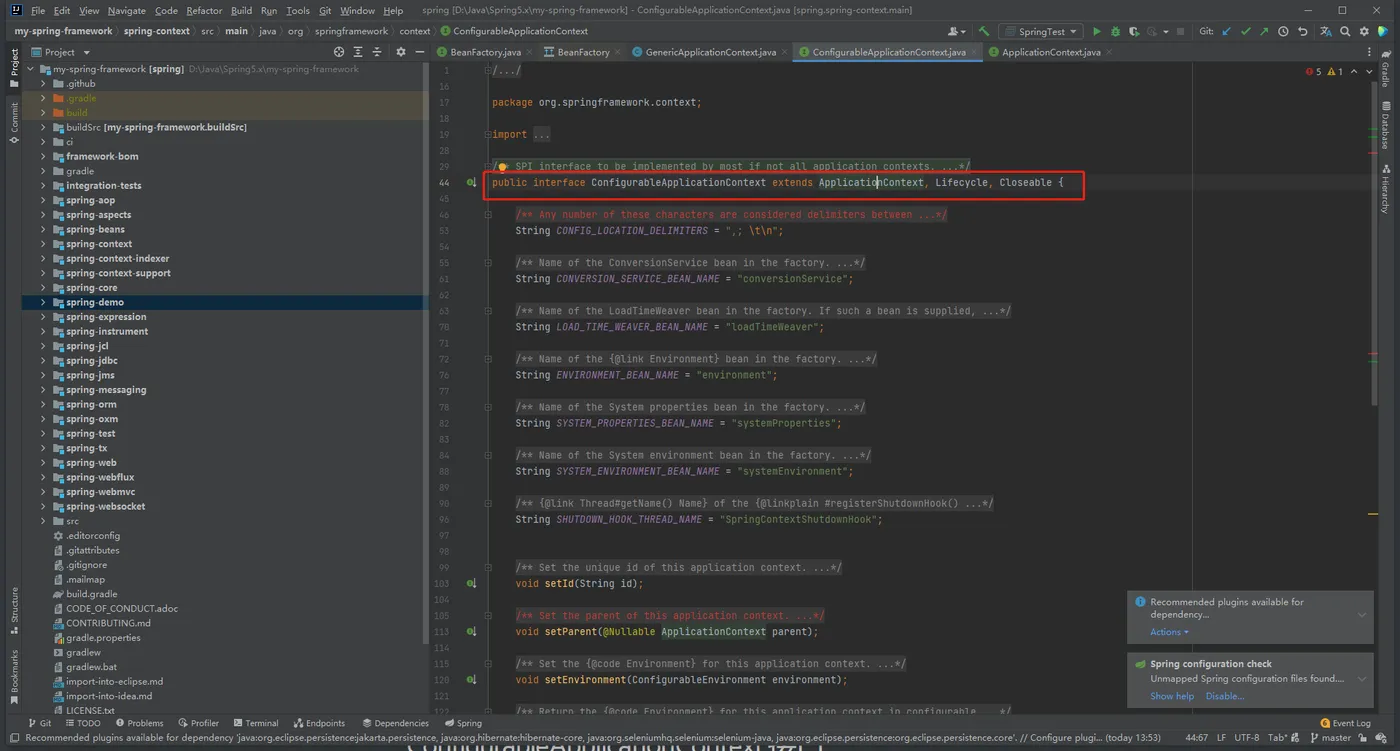This screenshot has width=1400, height=751.
Task: Expand the spring-demo module folder
Action: [44, 302]
